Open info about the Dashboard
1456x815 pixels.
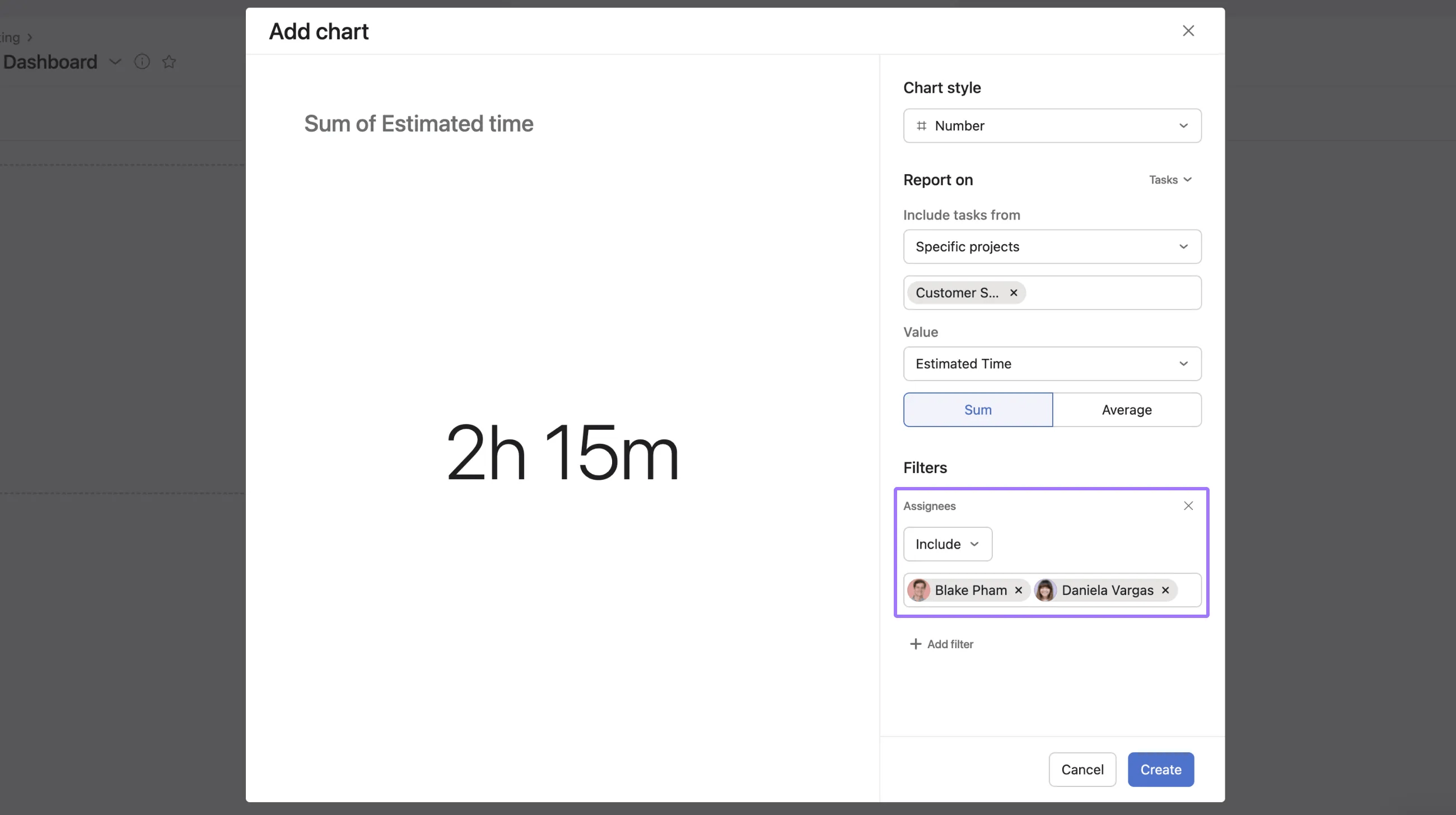(142, 62)
